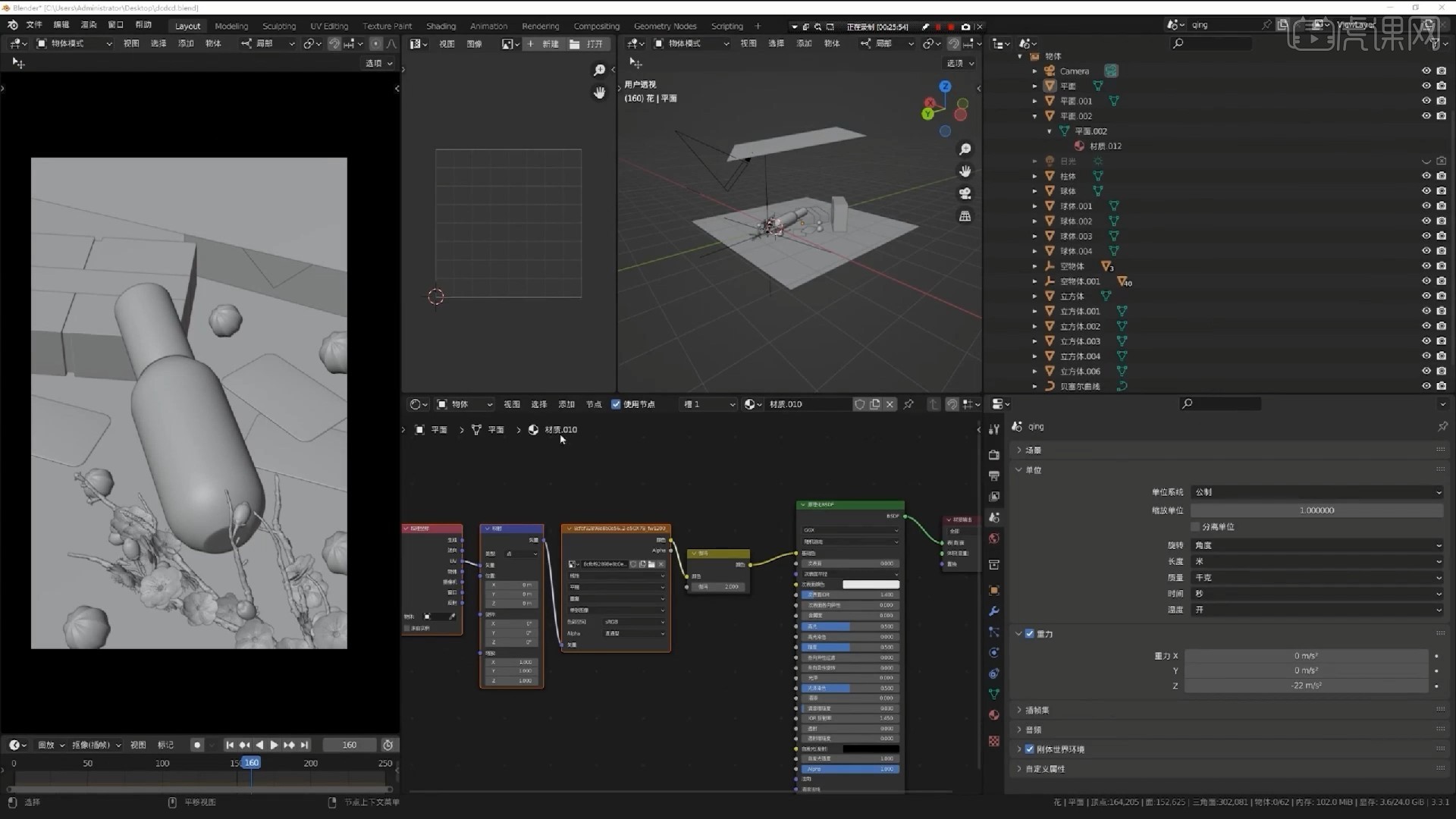Screen dimensions: 1456x819
Task: Toggle the 重力 gravity checkbox
Action: tap(1030, 634)
